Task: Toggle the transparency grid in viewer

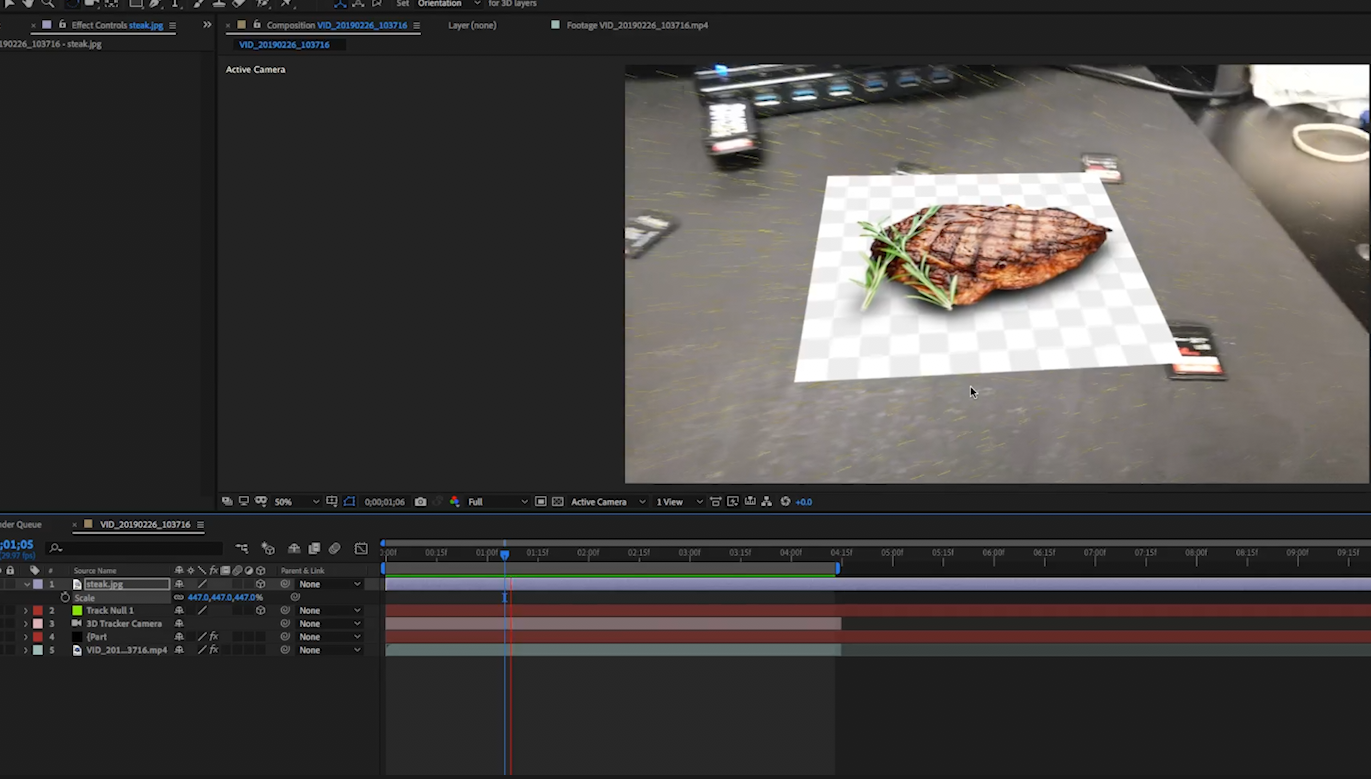Action: tap(558, 502)
